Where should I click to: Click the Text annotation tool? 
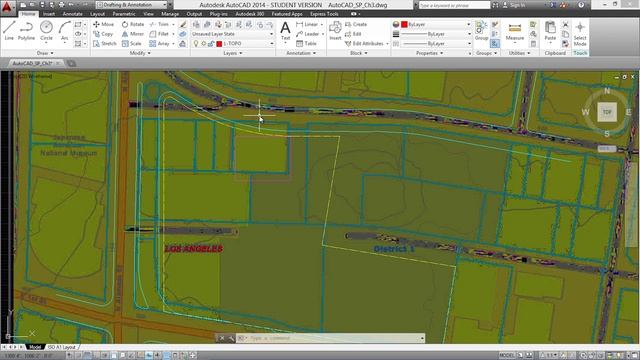click(x=285, y=31)
